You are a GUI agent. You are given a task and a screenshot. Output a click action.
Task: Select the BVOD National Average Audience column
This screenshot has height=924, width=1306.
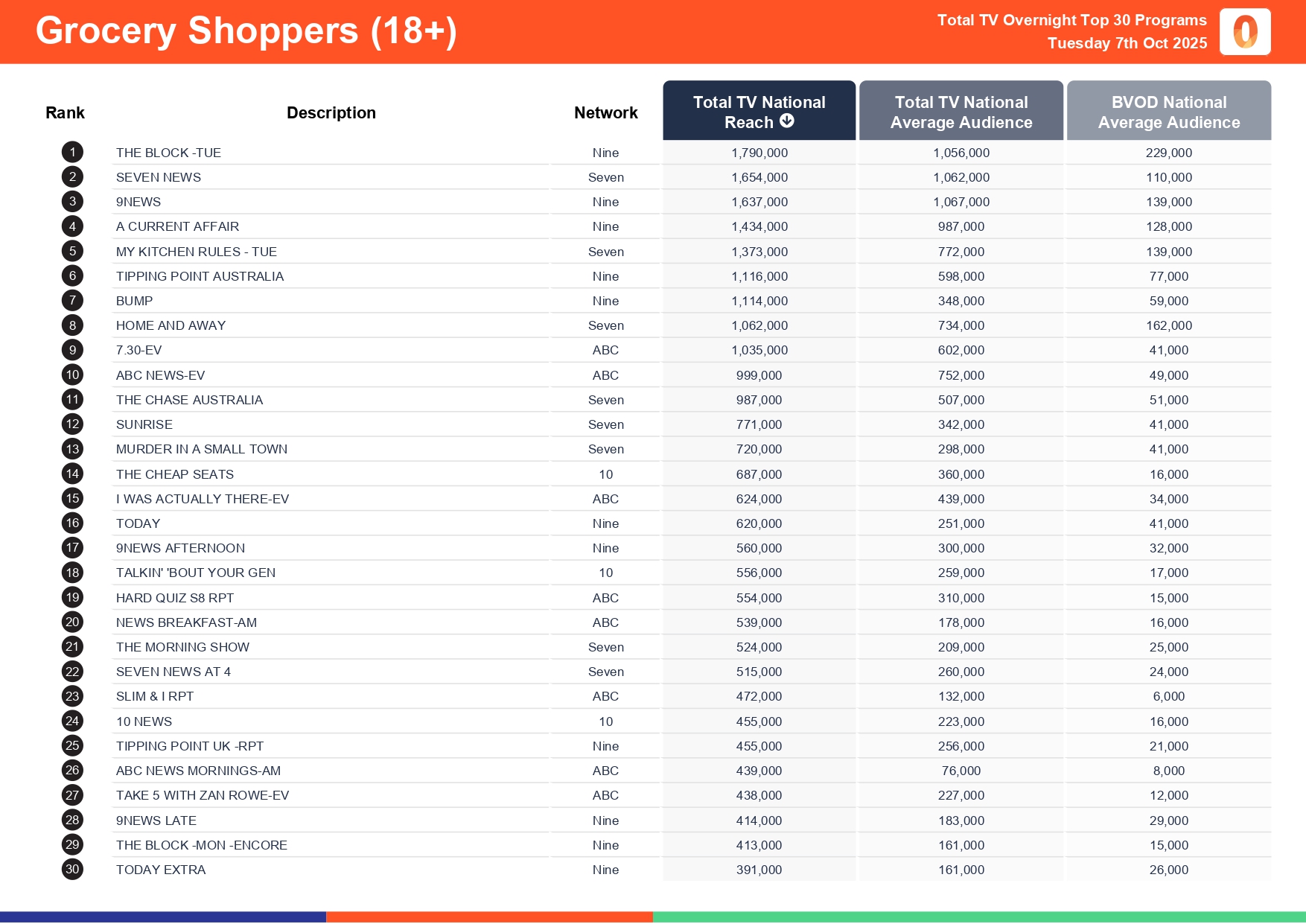click(1168, 112)
